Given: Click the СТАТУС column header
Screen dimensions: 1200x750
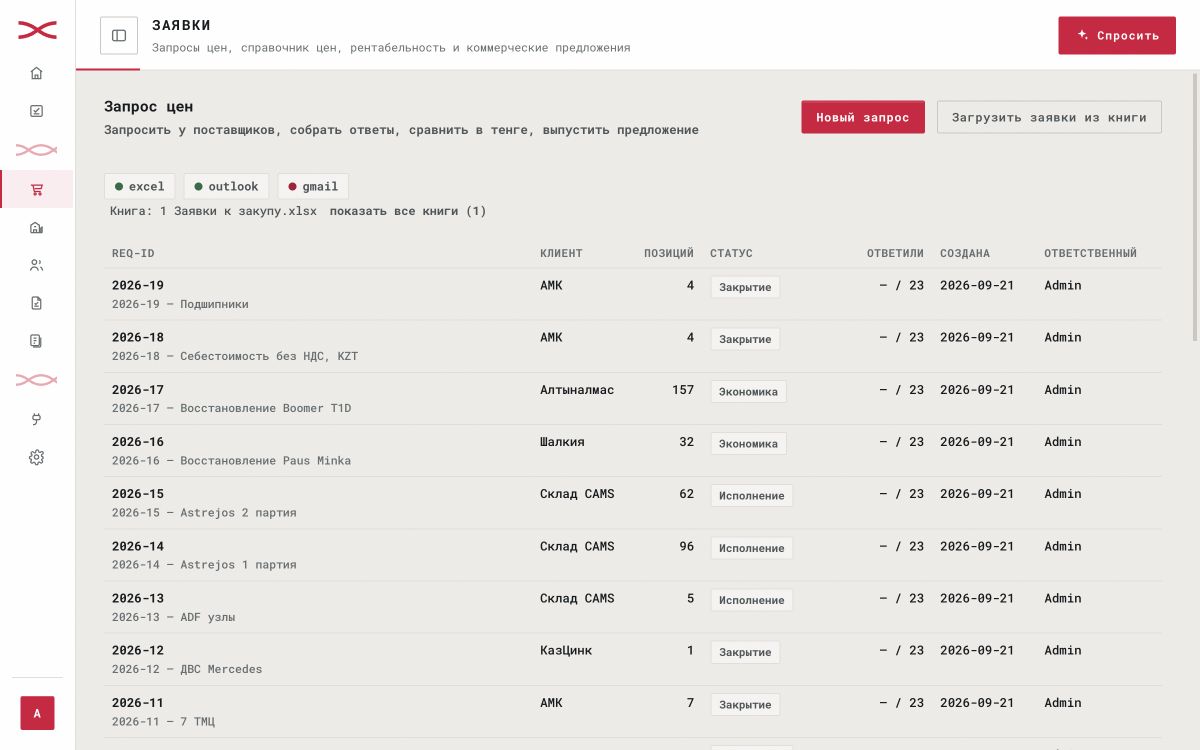Looking at the screenshot, I should pos(731,253).
